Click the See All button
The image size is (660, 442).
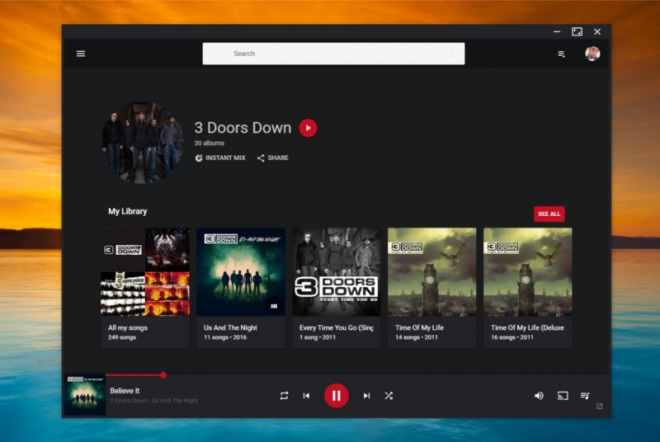coord(549,214)
